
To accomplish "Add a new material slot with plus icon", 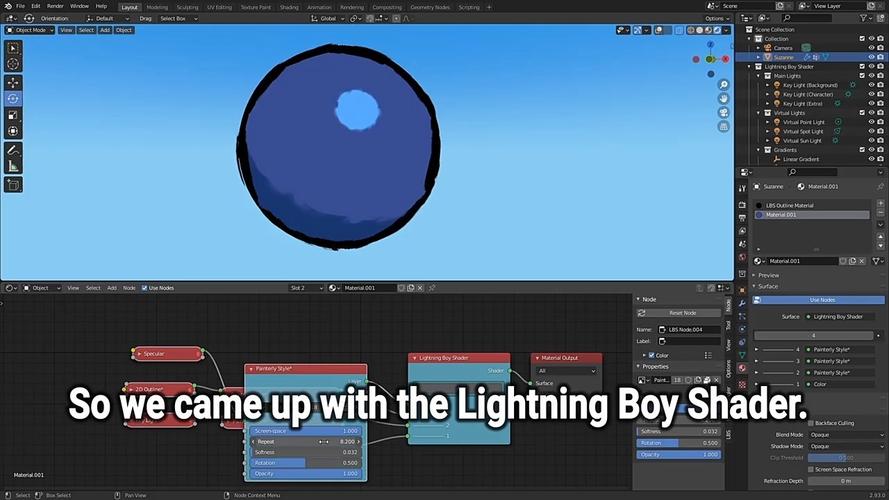I will click(880, 203).
